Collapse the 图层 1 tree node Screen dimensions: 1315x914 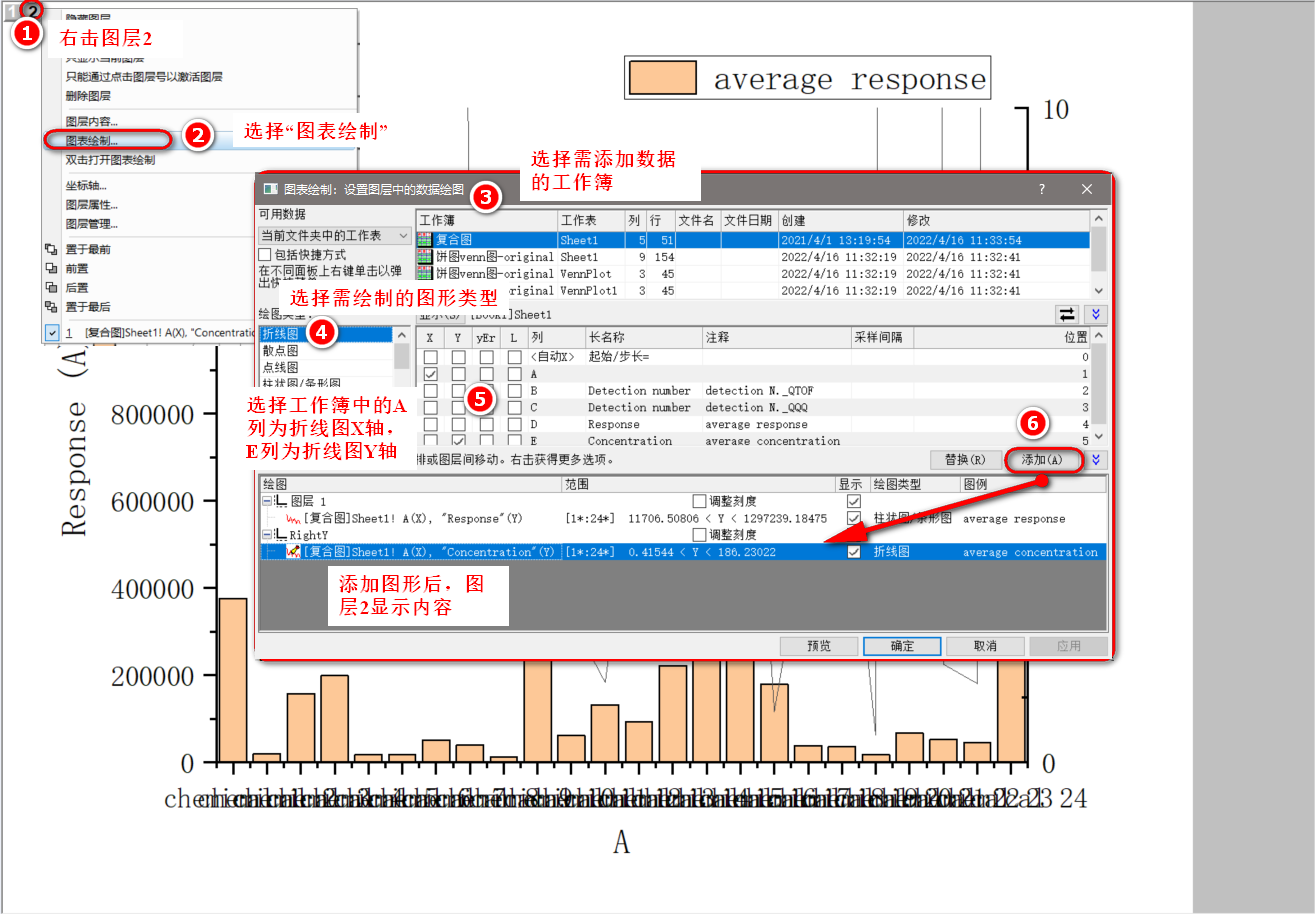(266, 501)
